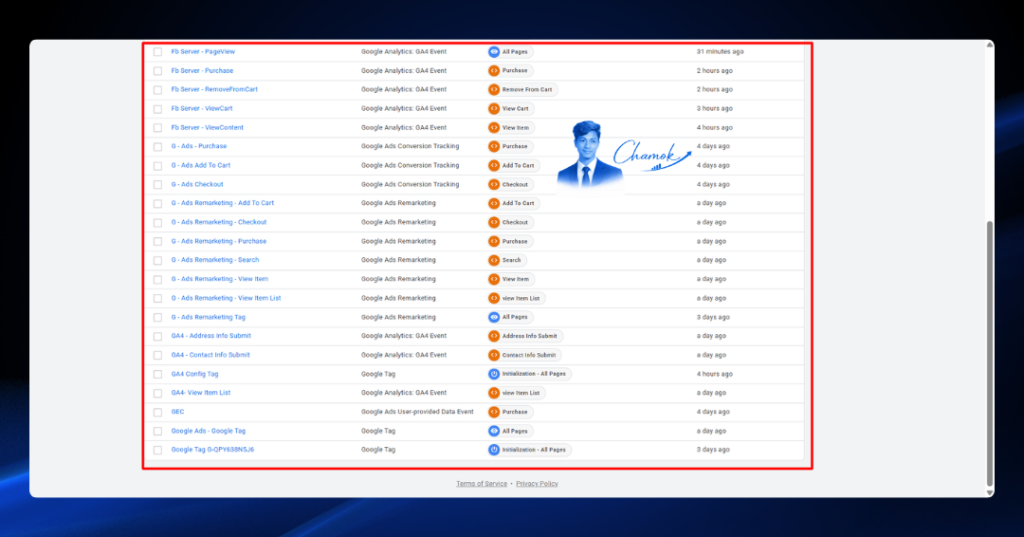
Task: Tick the checkbox beside the GEC tag
Action: click(157, 412)
